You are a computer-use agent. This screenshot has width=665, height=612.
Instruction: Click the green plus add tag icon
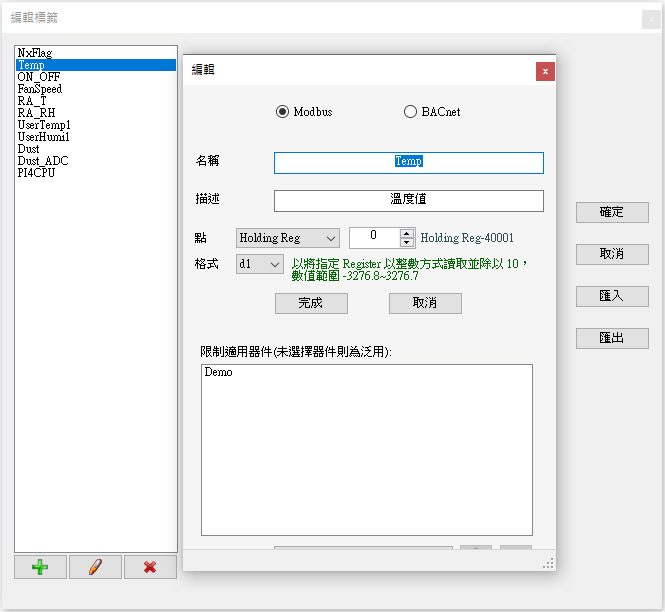coord(40,567)
